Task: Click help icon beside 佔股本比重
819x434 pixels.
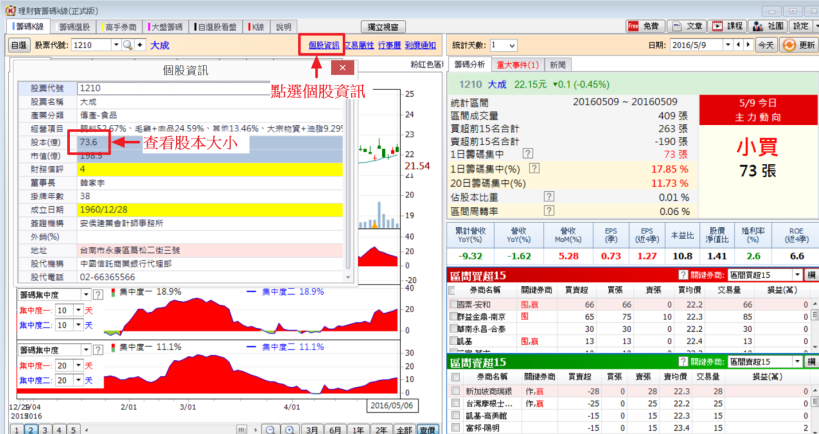Action: click(x=548, y=196)
